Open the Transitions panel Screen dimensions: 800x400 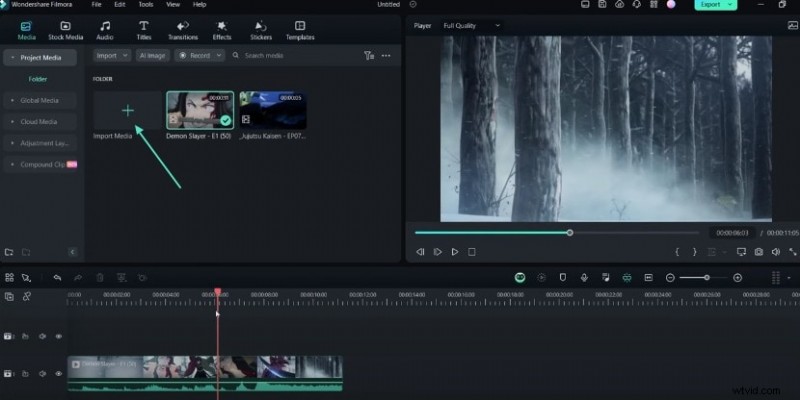tap(182, 29)
